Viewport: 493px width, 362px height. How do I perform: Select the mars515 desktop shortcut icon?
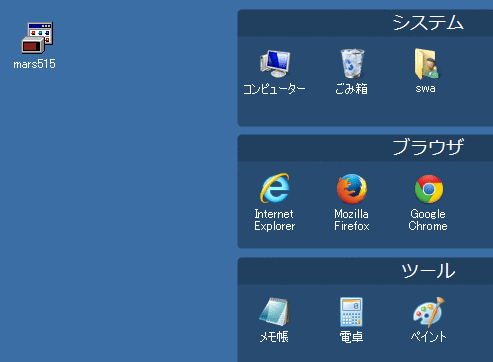[x=37, y=38]
